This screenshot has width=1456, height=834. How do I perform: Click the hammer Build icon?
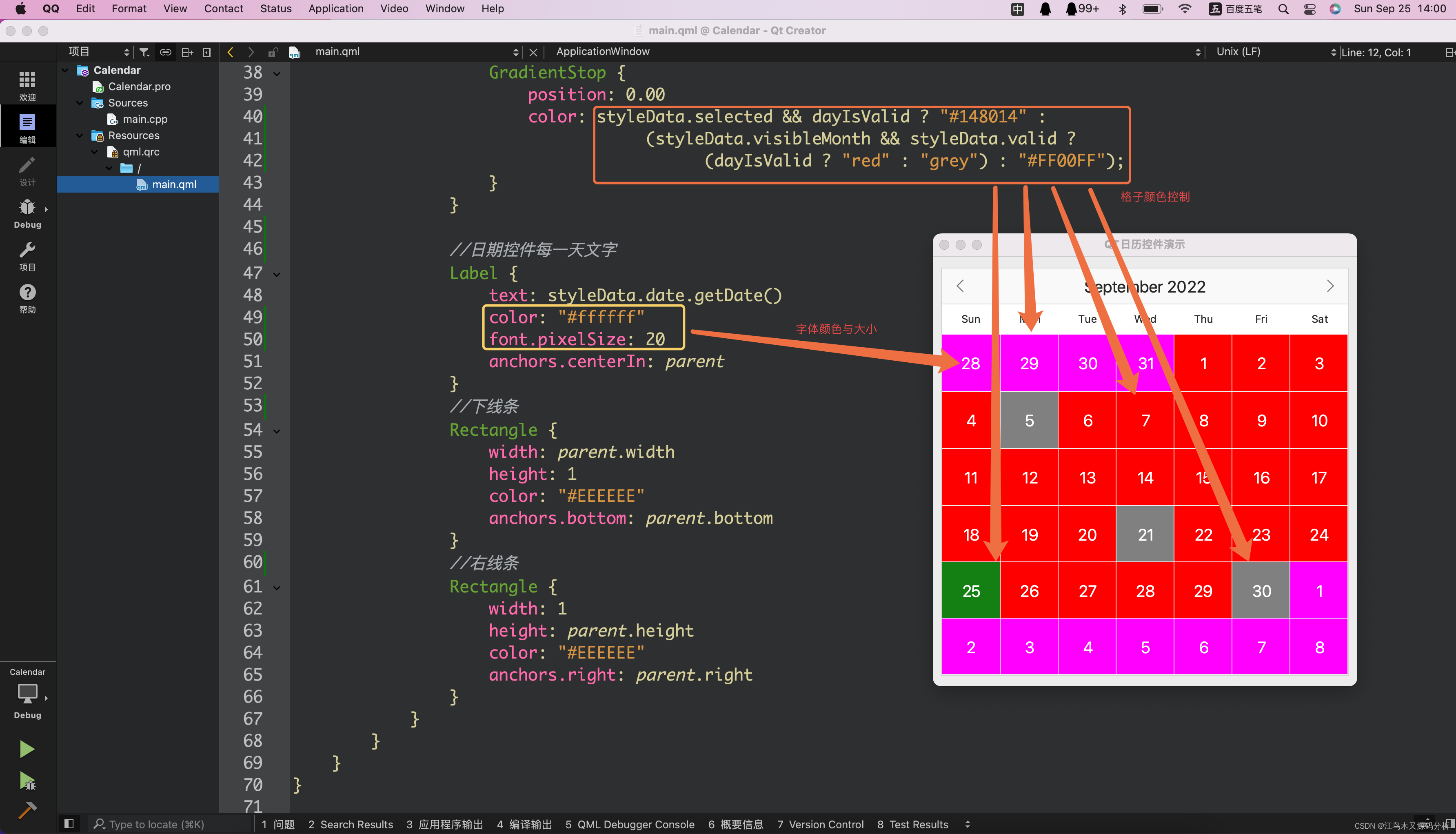coord(27,810)
